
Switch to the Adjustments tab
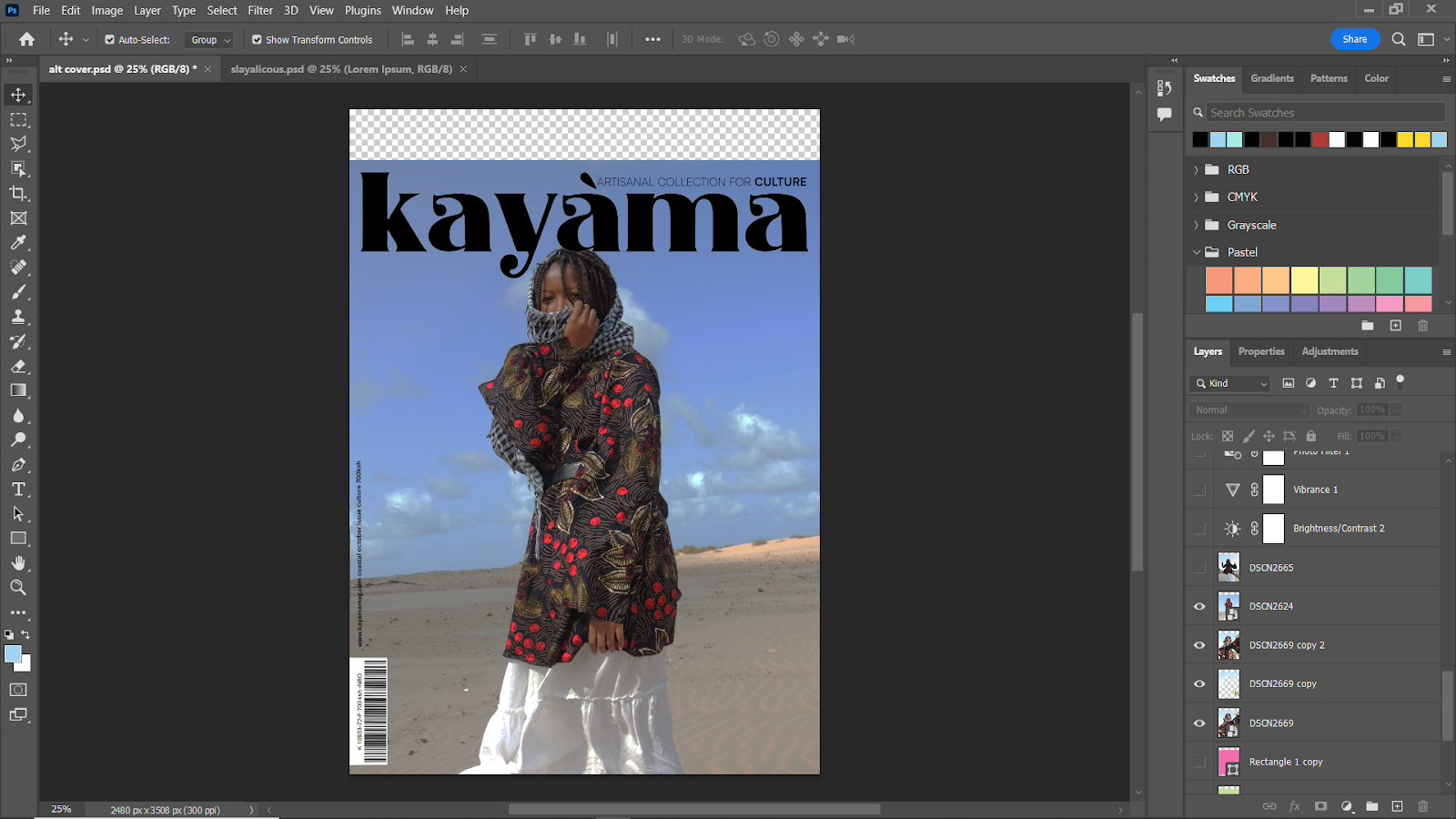(x=1330, y=351)
